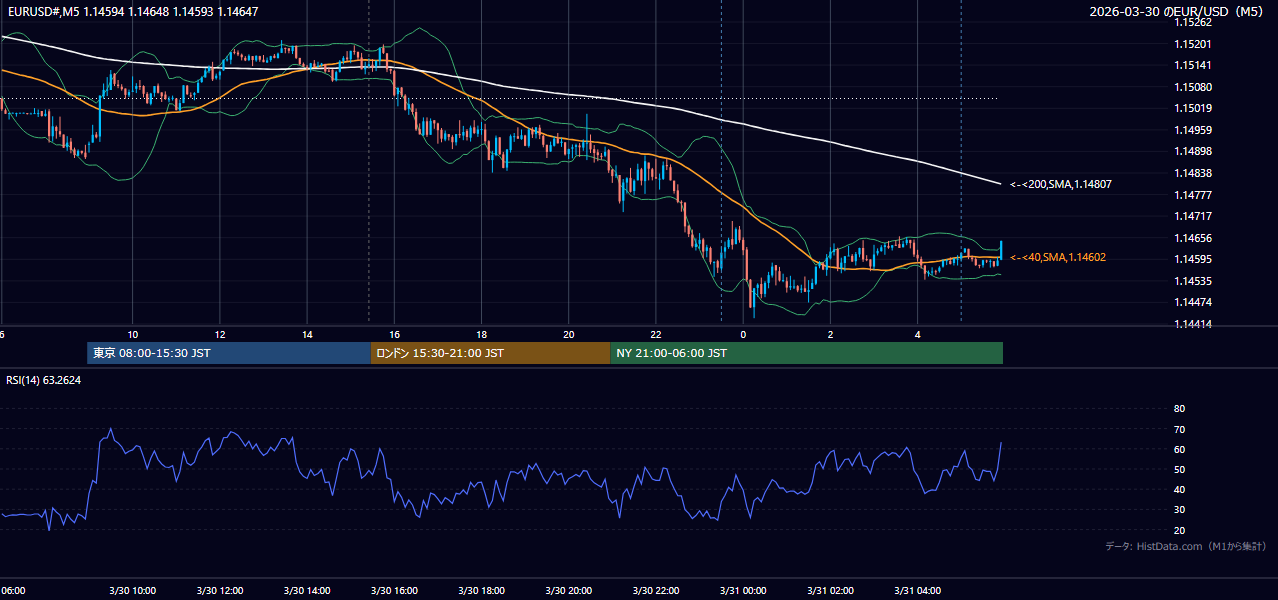The image size is (1278, 600).
Task: Select the 東京 08:00-15:30 JST session bar
Action: tap(229, 353)
